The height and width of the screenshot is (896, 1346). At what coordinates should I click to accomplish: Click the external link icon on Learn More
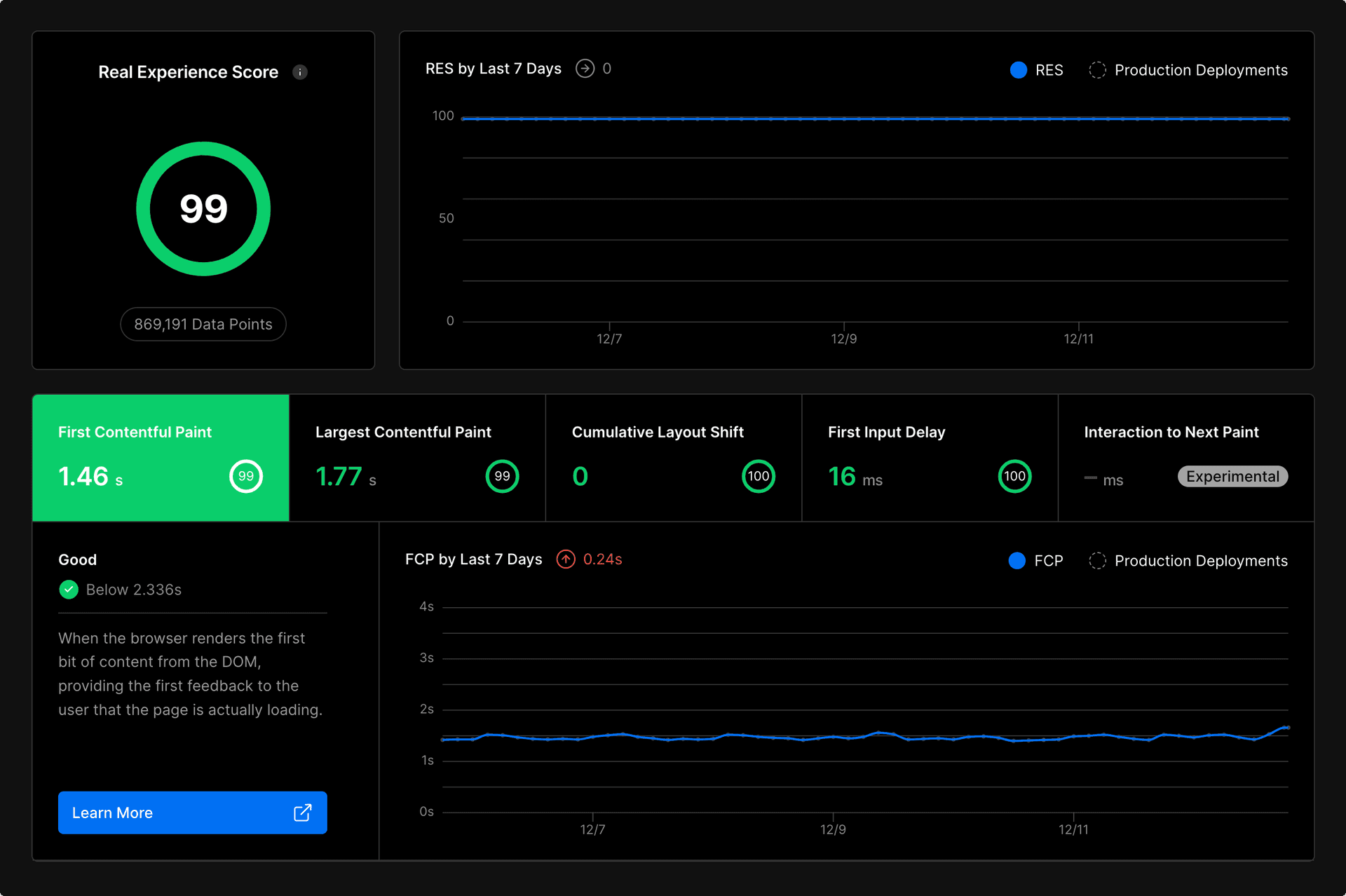click(302, 813)
